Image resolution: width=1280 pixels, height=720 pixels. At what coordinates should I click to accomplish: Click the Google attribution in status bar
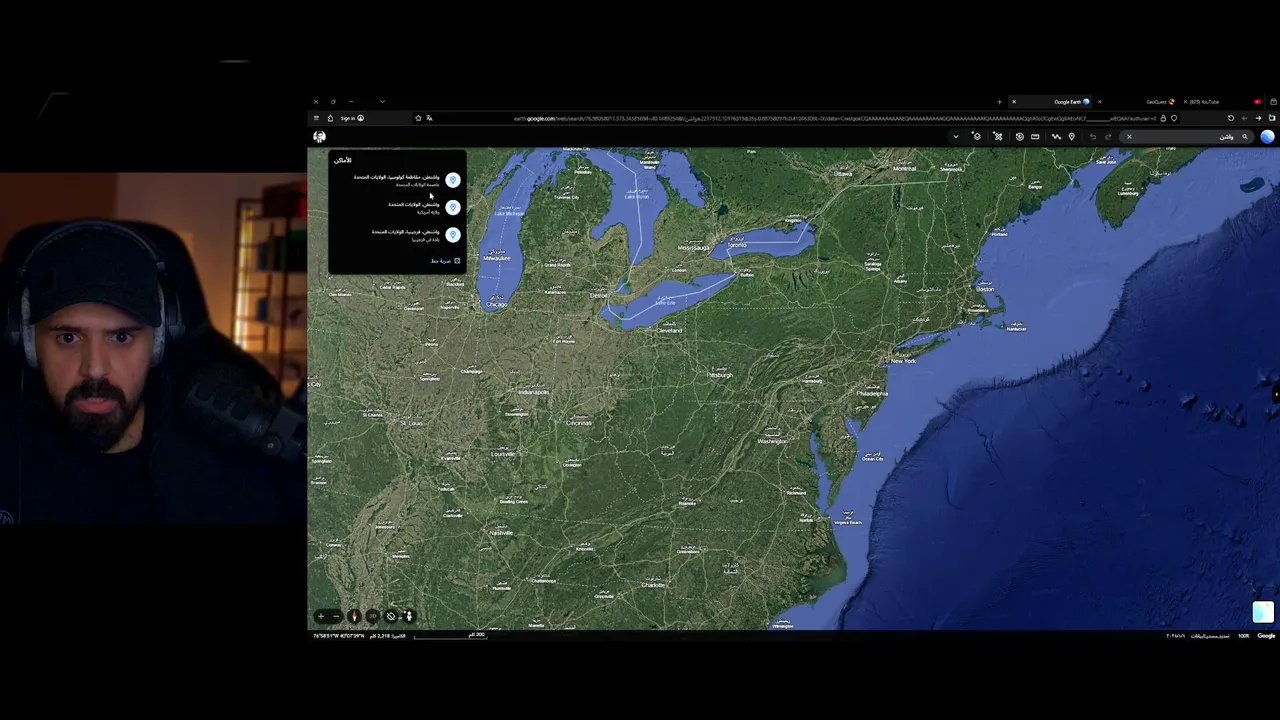point(1266,636)
